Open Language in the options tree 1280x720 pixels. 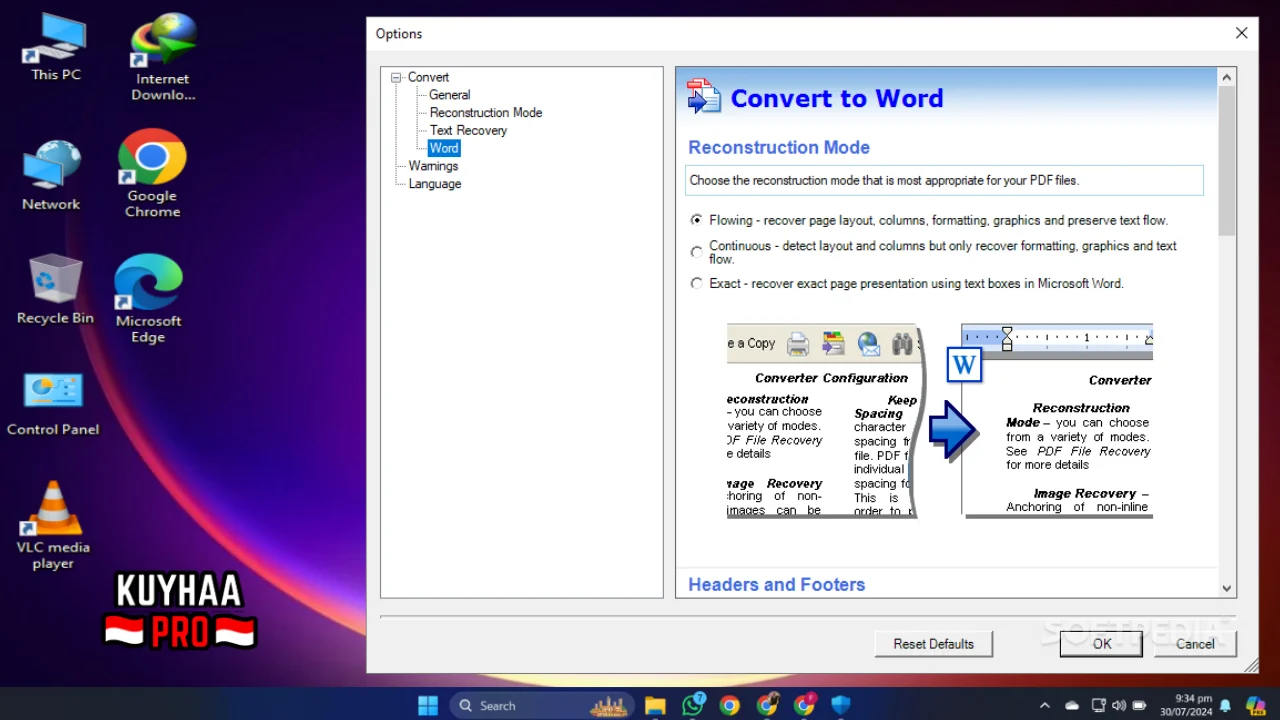click(435, 184)
